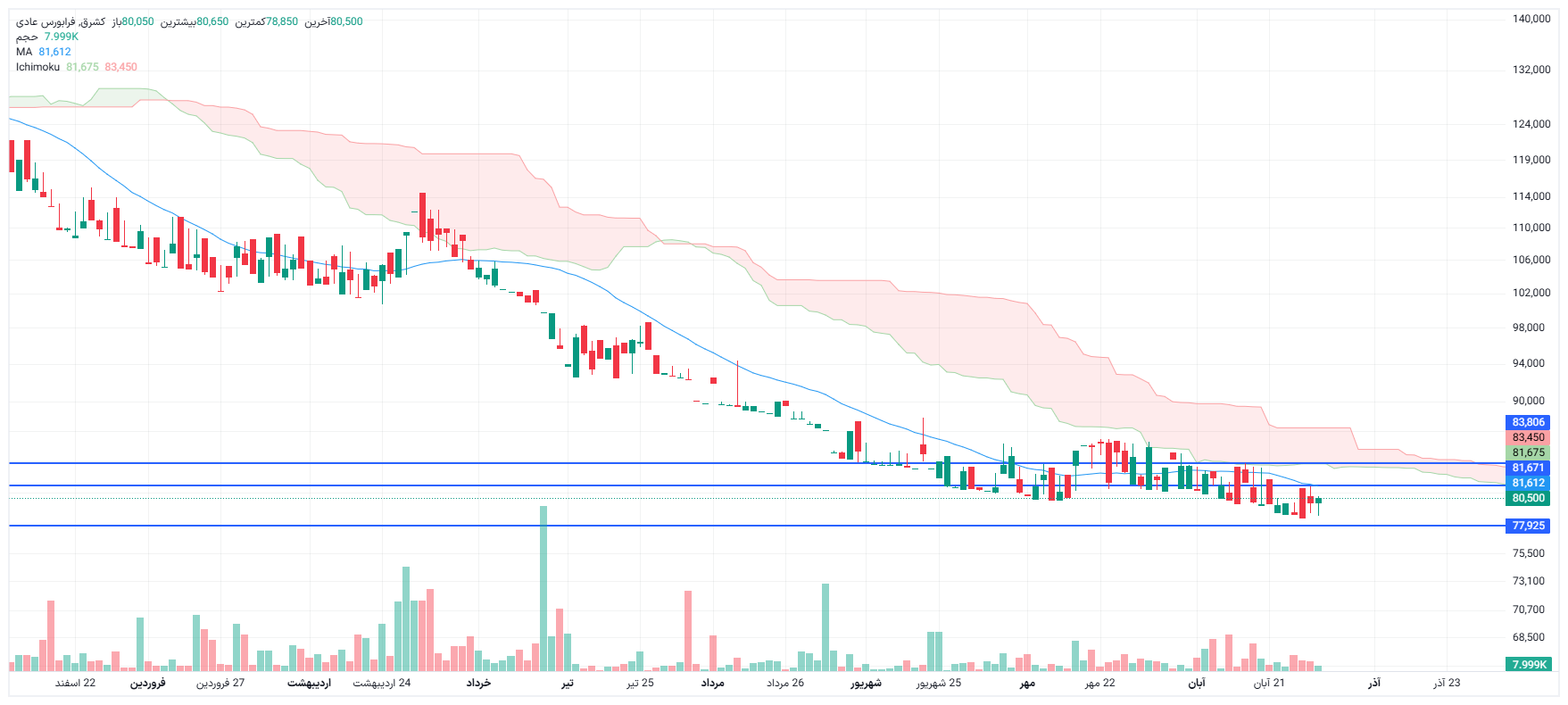Select the 81,671 horizontal line price label

pos(1528,468)
